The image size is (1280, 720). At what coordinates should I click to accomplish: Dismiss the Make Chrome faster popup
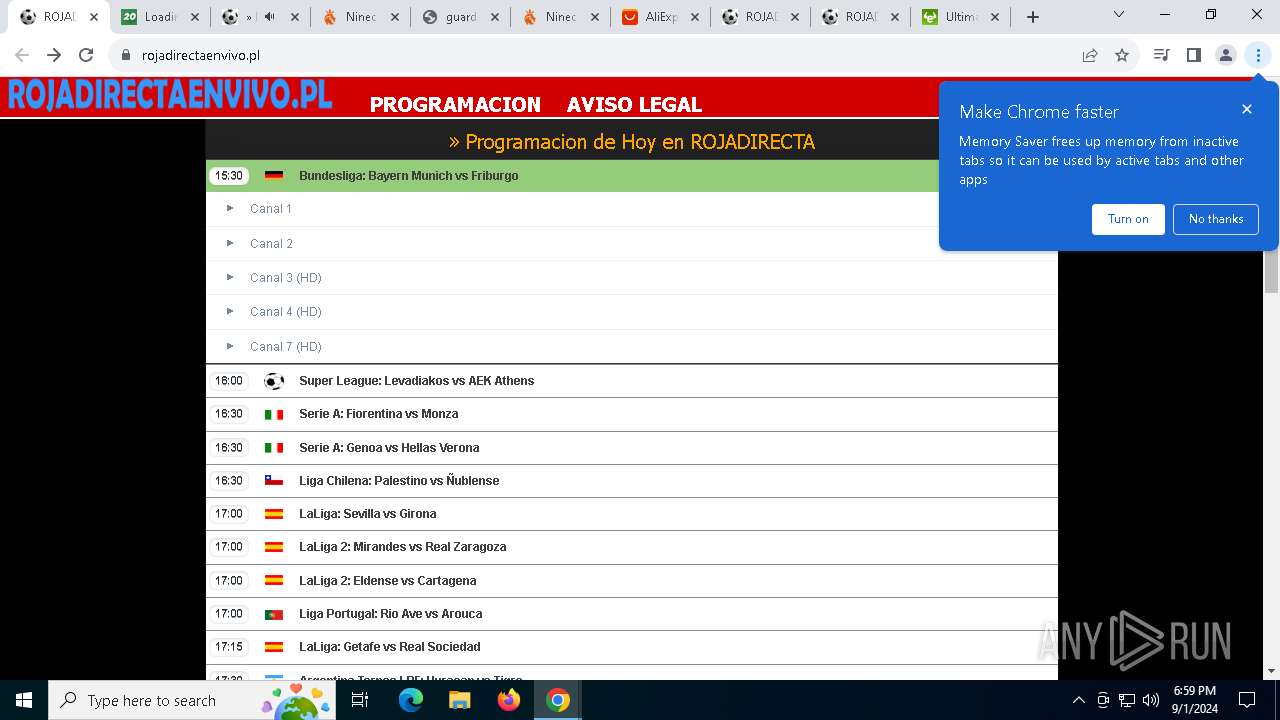click(1246, 109)
